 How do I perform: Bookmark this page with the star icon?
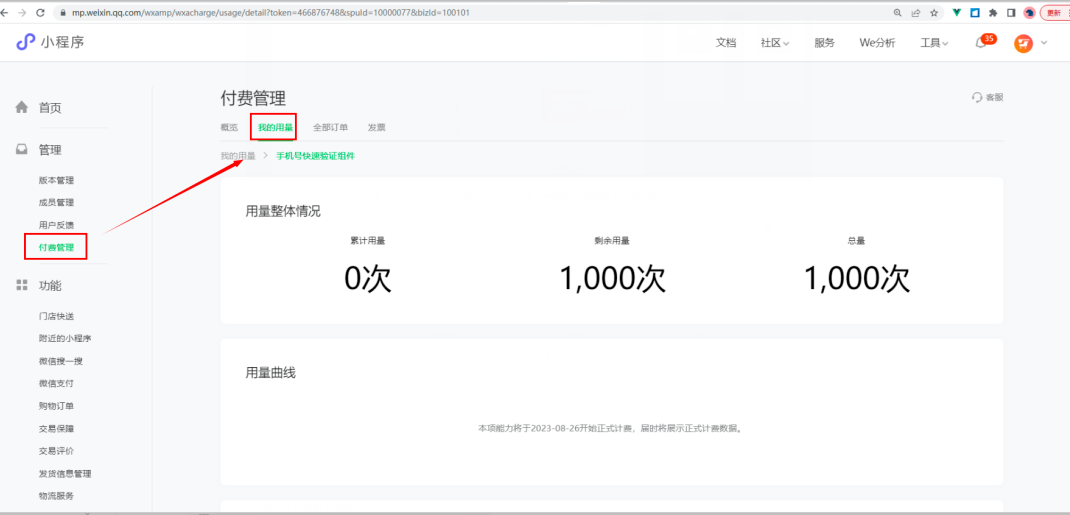(934, 13)
